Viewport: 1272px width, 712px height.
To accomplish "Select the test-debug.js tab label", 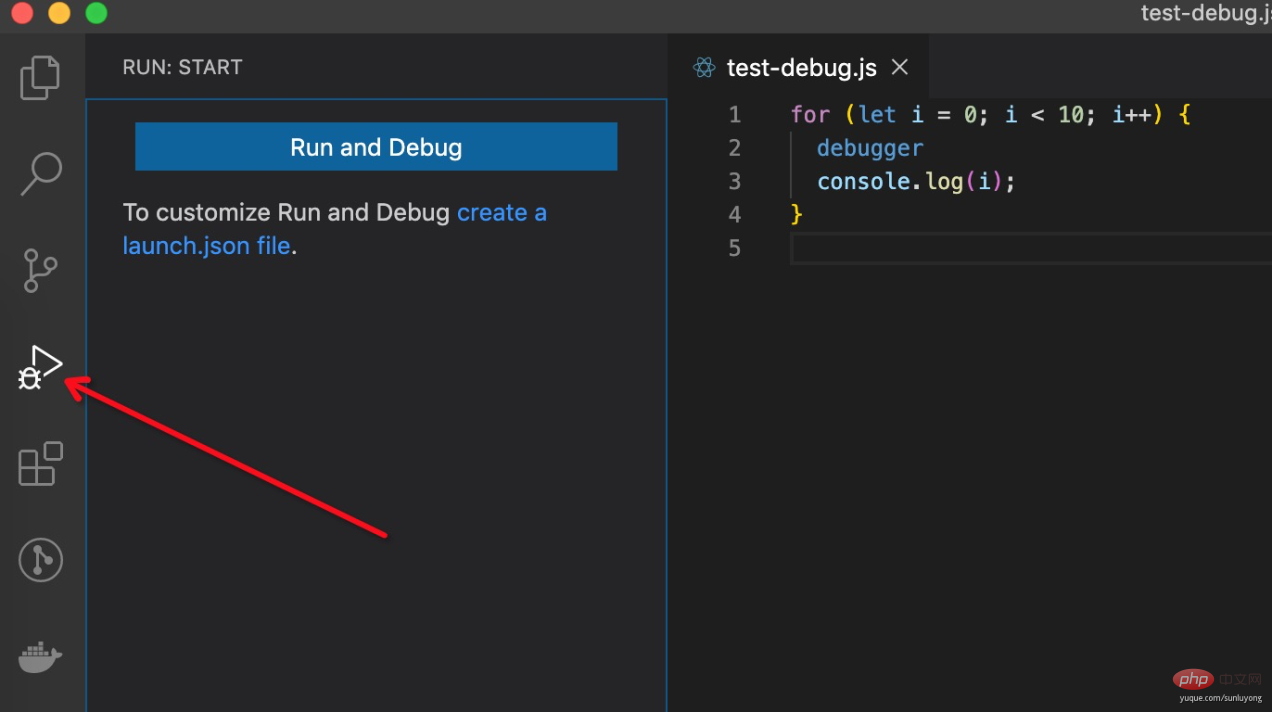I will point(801,67).
